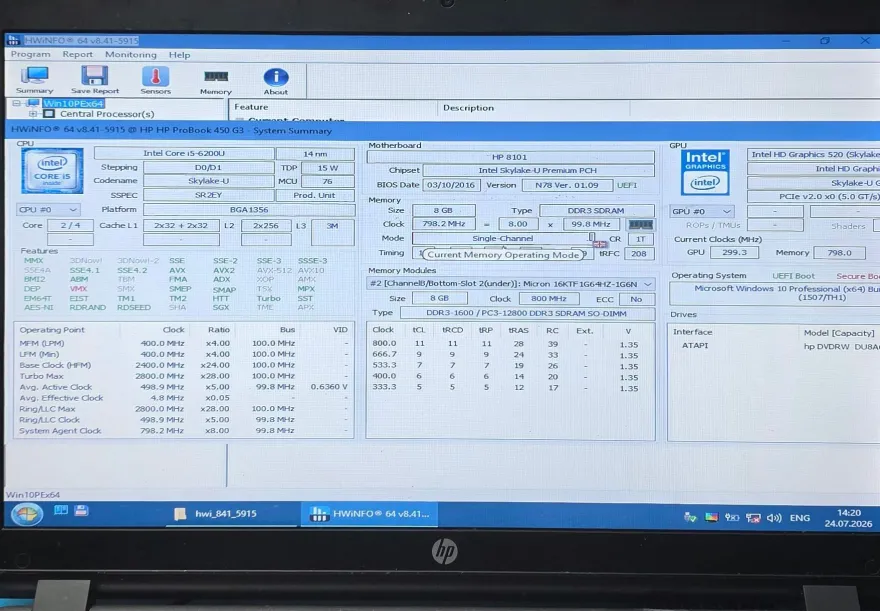This screenshot has height=611, width=880.
Task: Click the safely remove hardware tray icon
Action: [690, 517]
